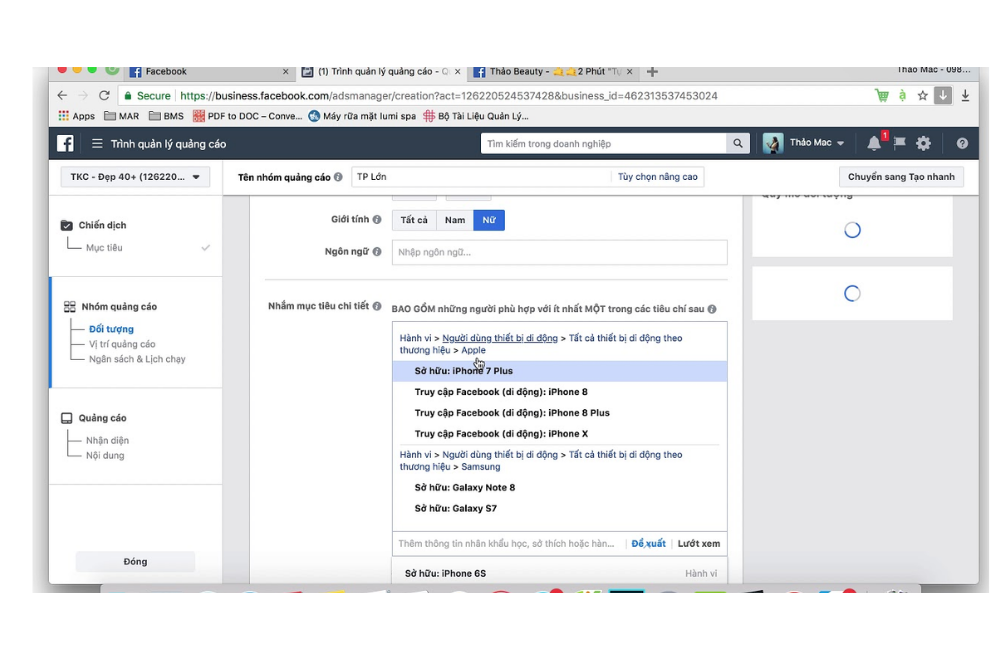The image size is (1000, 670).
Task: Expand the TKC - Đẹp 40+ account dropdown
Action: (x=135, y=177)
